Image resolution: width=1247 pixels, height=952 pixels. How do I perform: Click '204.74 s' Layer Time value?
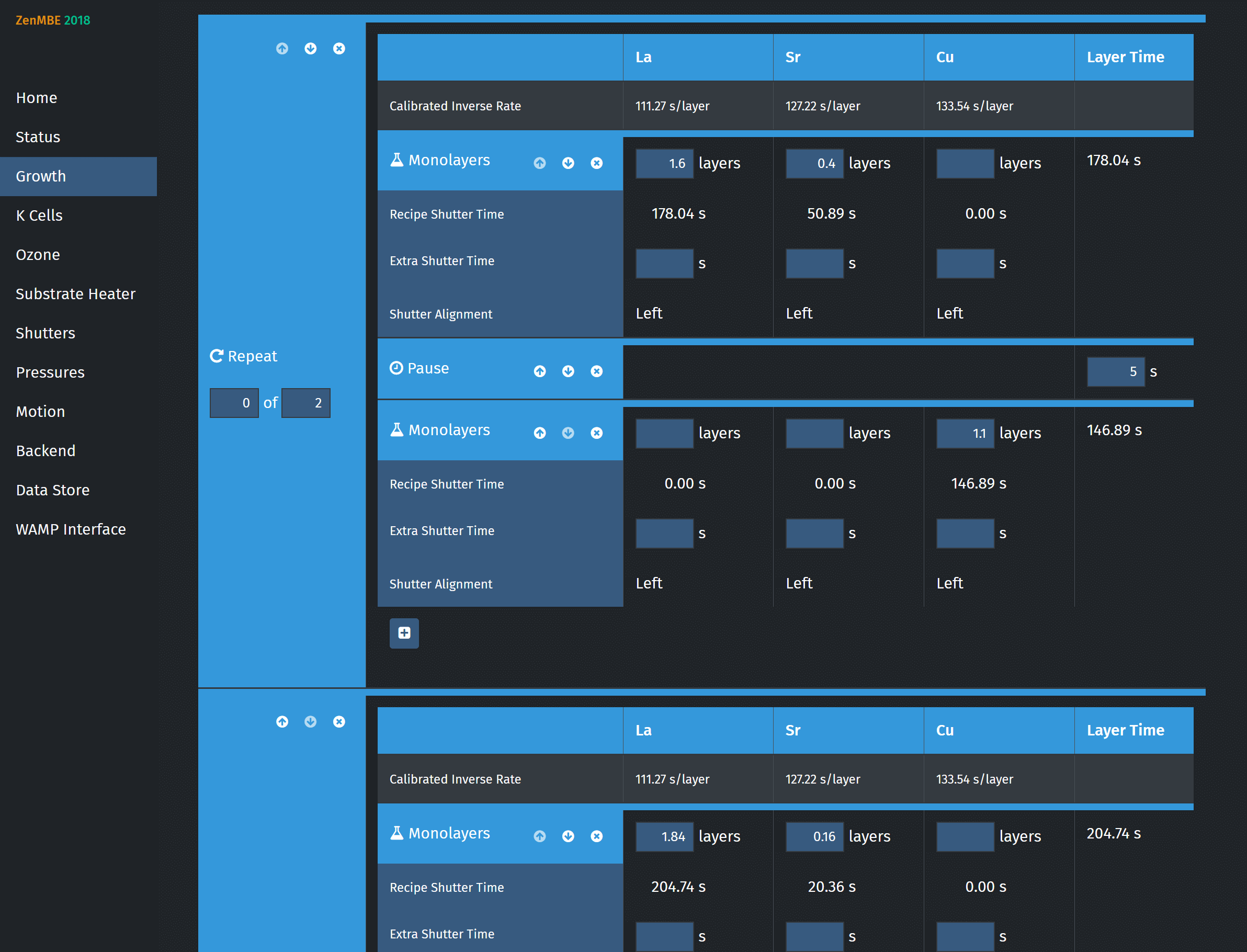coord(1114,834)
